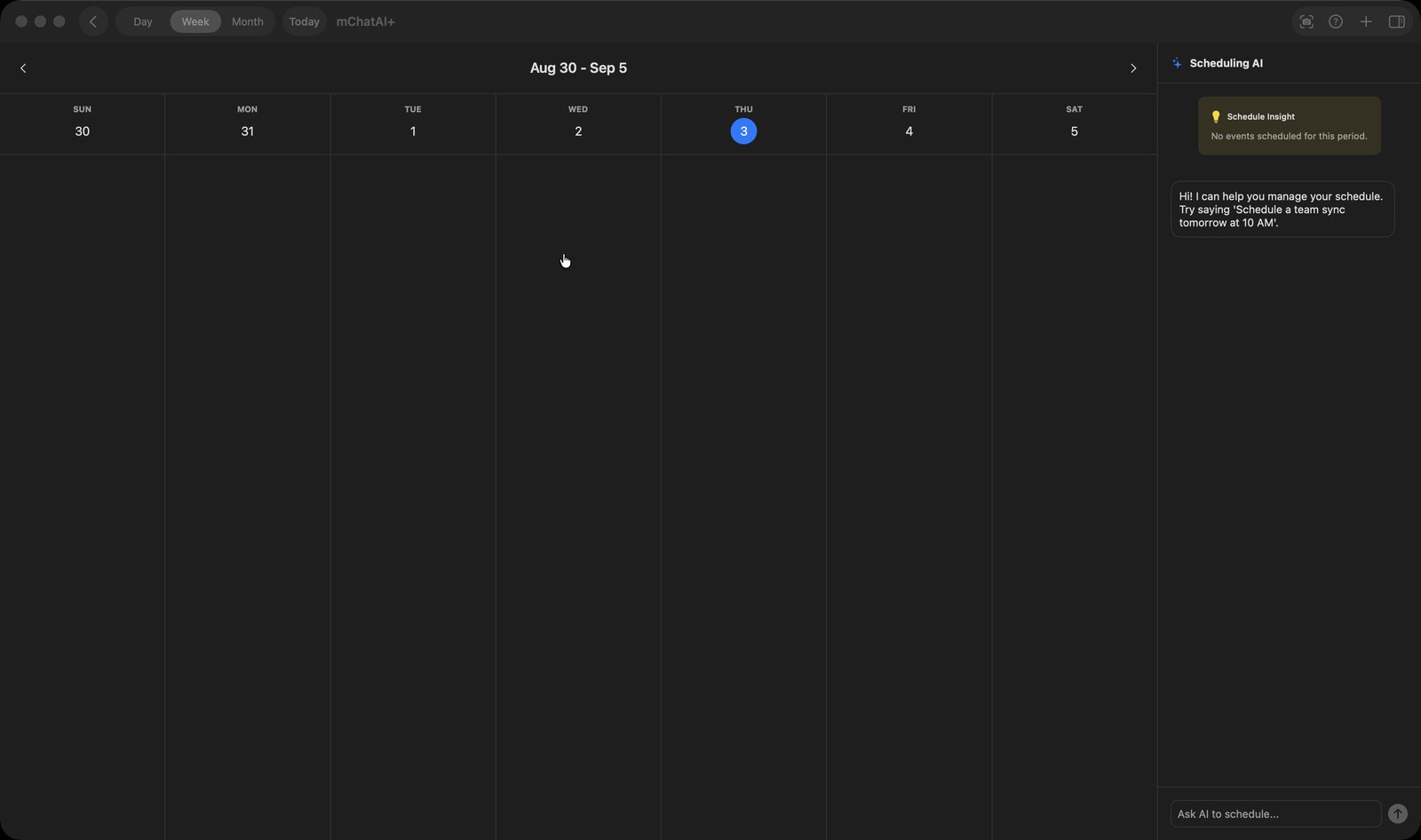Screen dimensions: 1421x840
Task: Click the THU column header label
Action: click(x=743, y=109)
